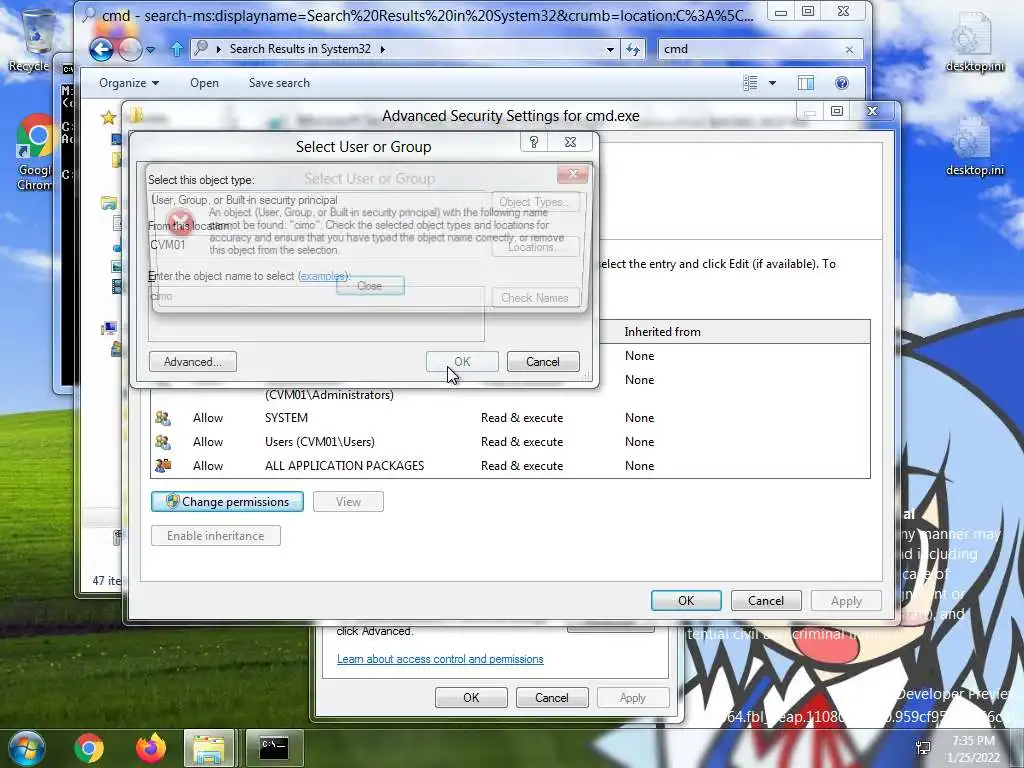The image size is (1024, 768).
Task: Click into the cmd search field
Action: 751,49
